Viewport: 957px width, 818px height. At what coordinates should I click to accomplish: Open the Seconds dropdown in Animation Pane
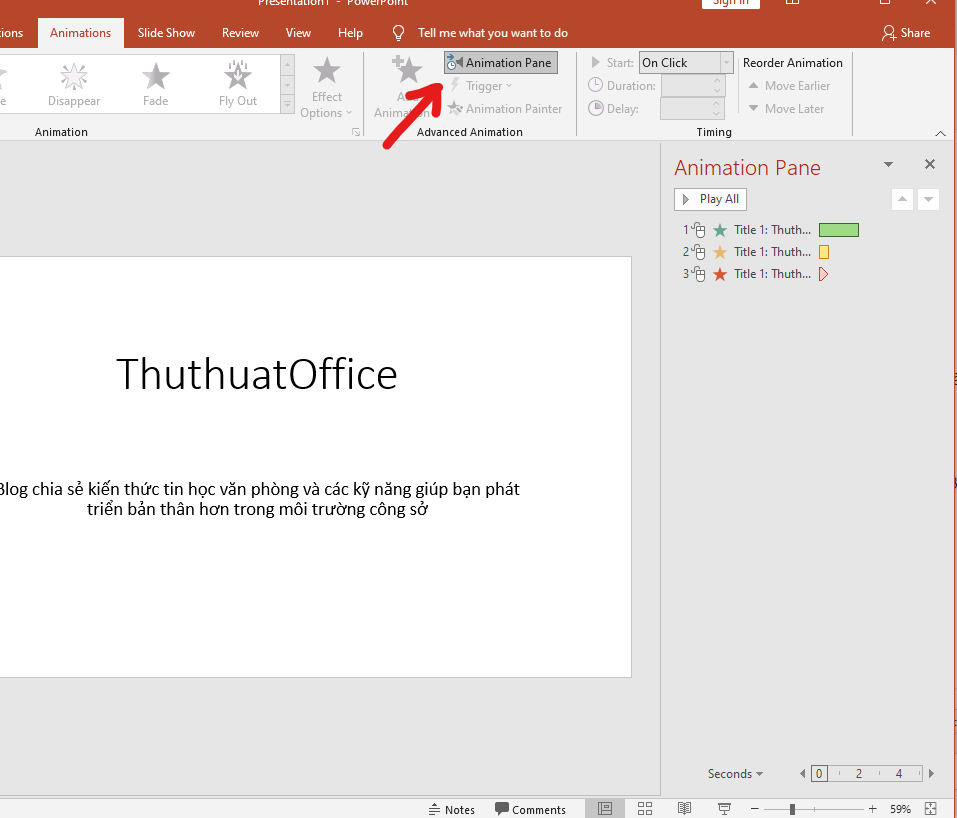pyautogui.click(x=734, y=773)
